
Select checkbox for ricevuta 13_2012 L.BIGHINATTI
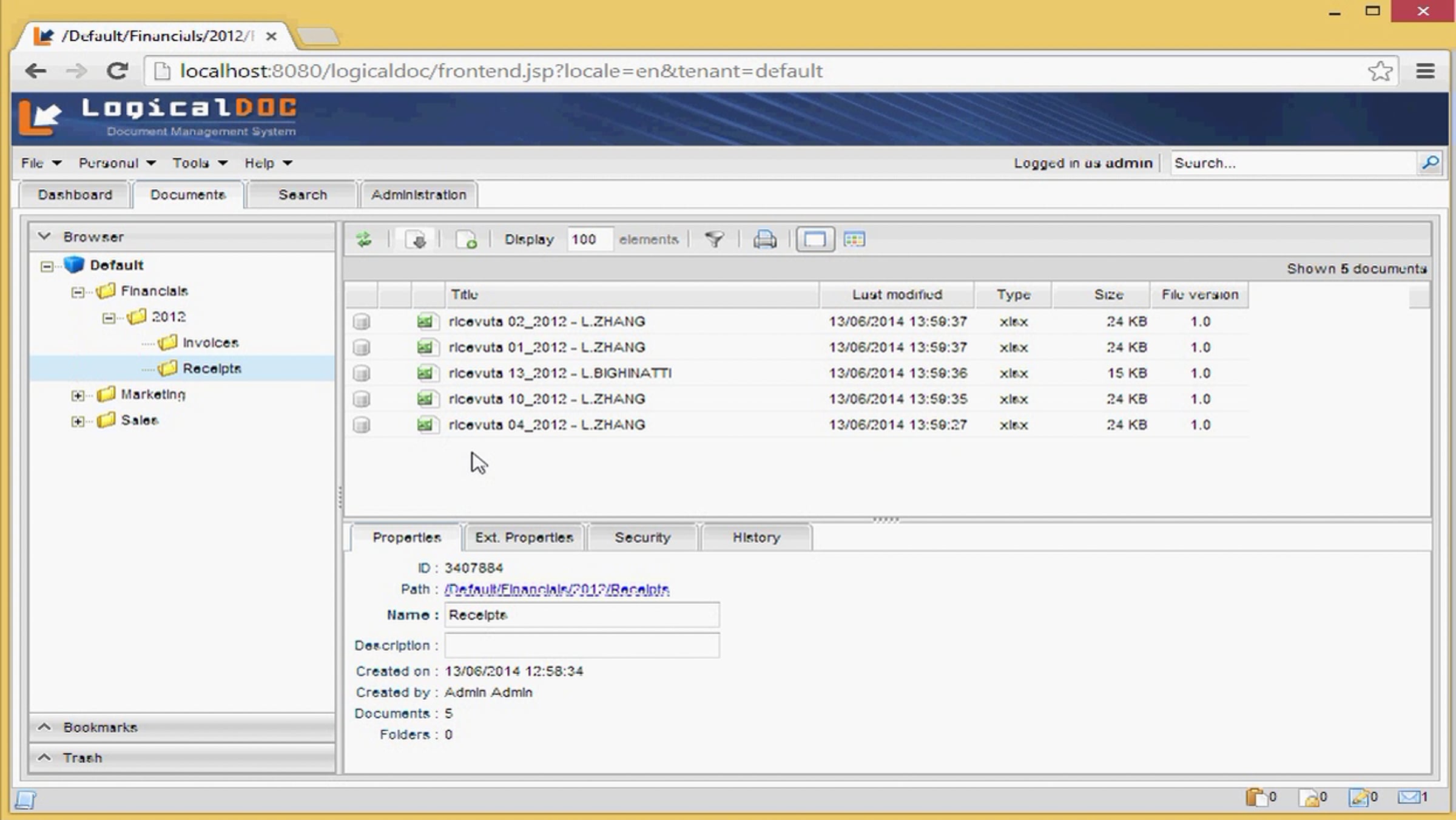tap(362, 373)
